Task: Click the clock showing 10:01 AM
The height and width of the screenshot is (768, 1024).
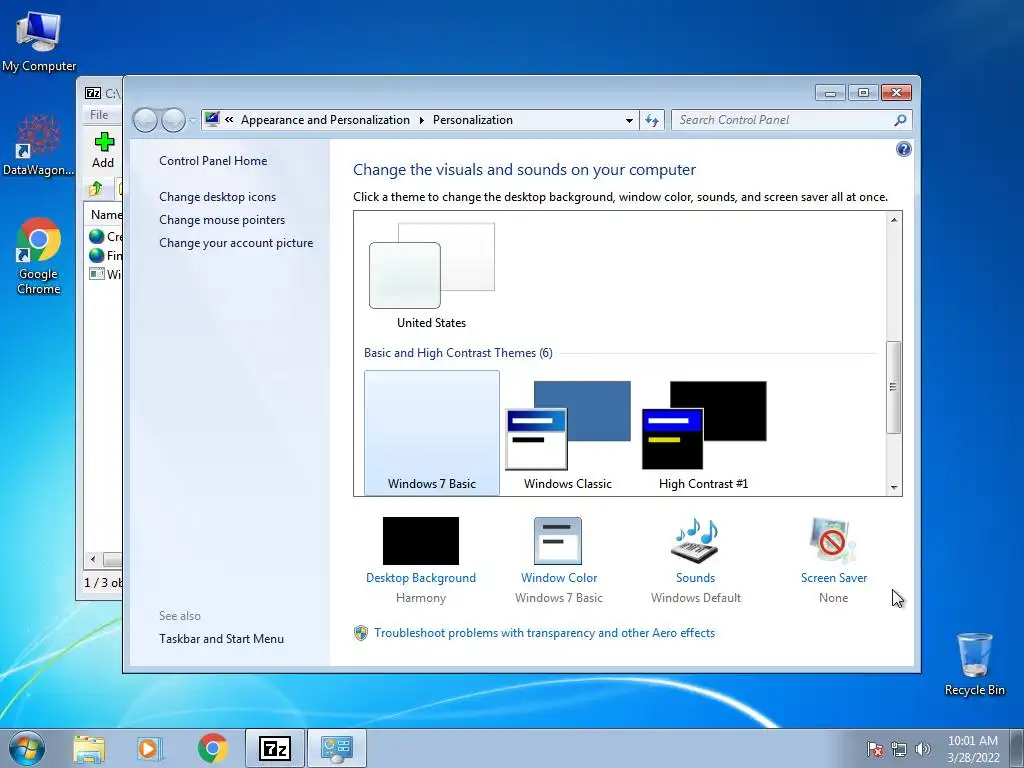Action: (x=972, y=741)
